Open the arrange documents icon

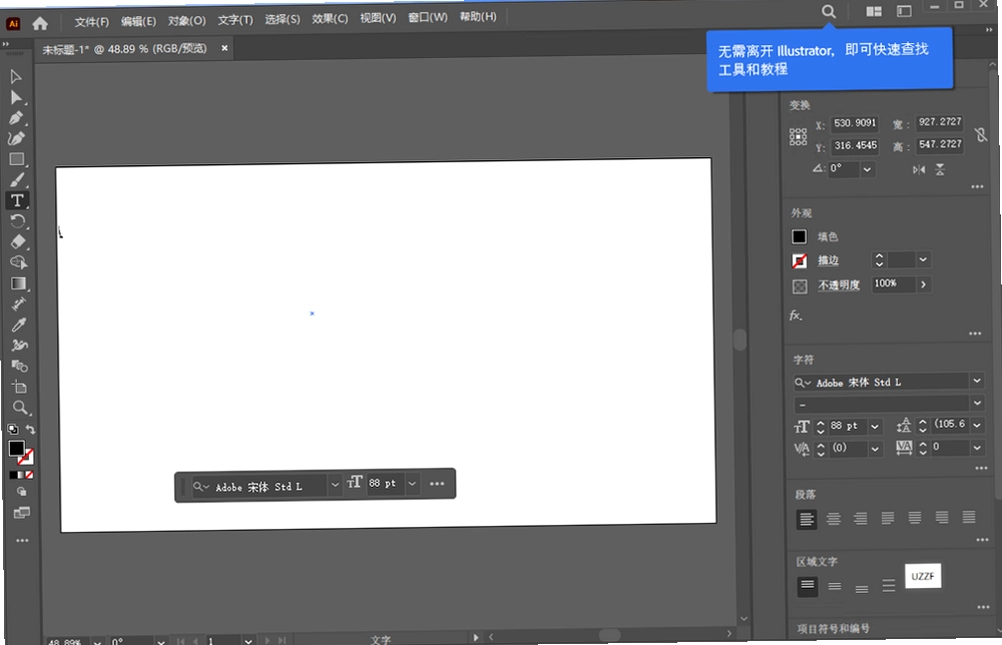coord(874,12)
